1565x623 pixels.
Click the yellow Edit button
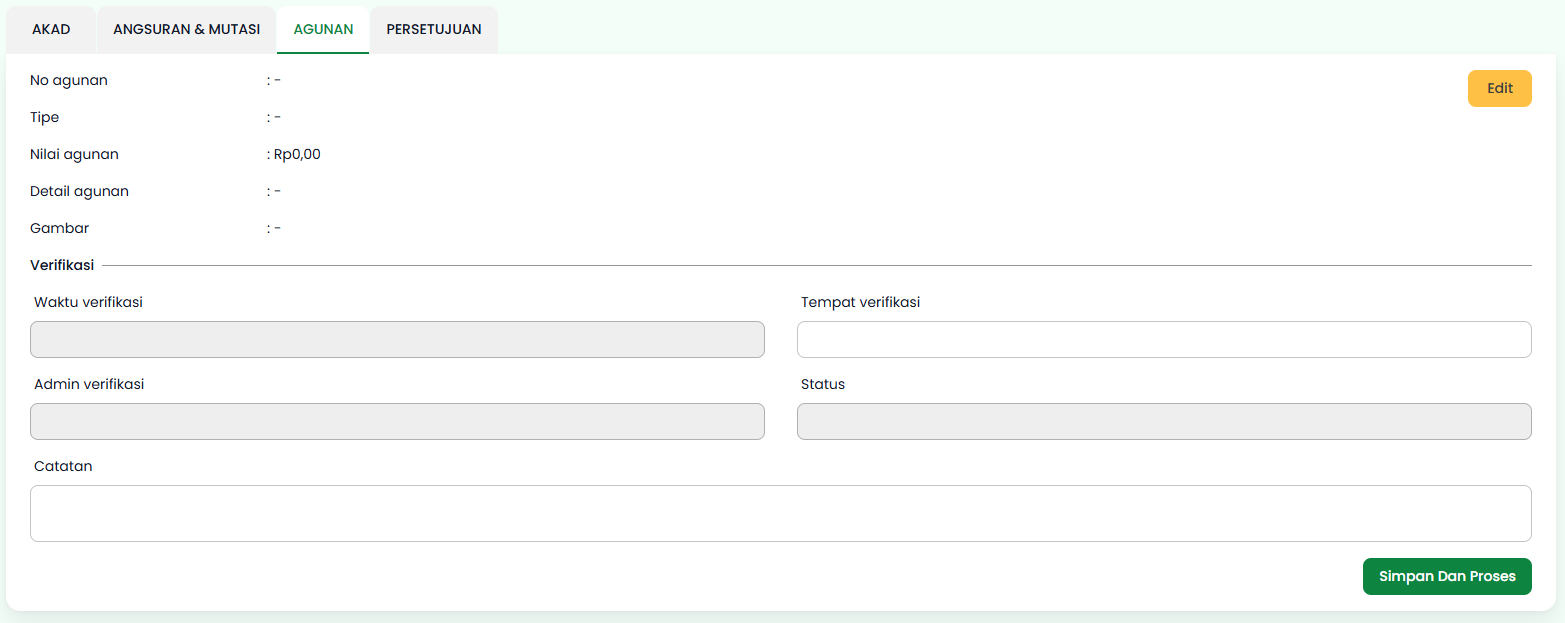[x=1499, y=88]
